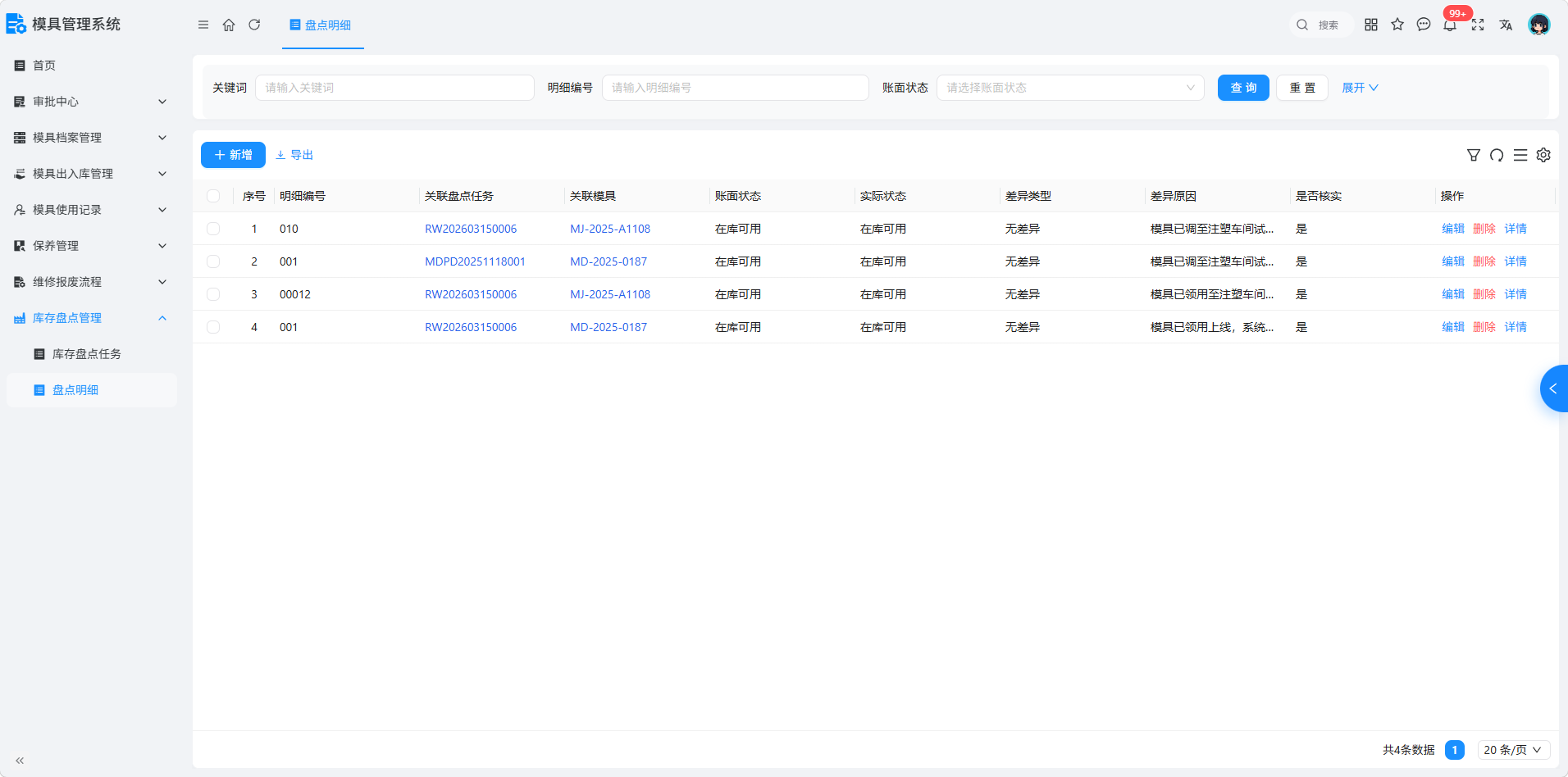
Task: Switch language using translate icon
Action: click(x=1506, y=25)
